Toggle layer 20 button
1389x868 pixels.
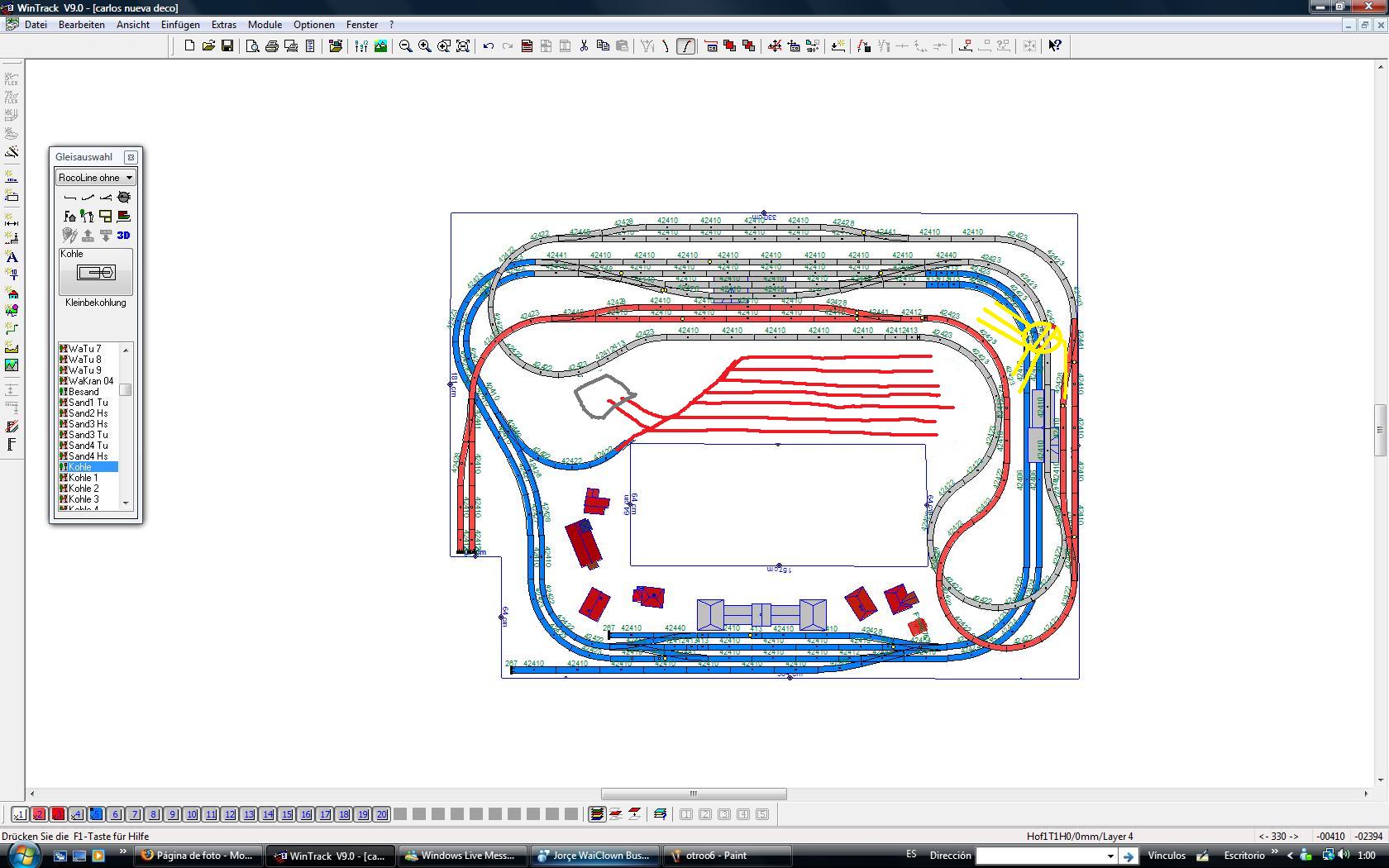381,814
